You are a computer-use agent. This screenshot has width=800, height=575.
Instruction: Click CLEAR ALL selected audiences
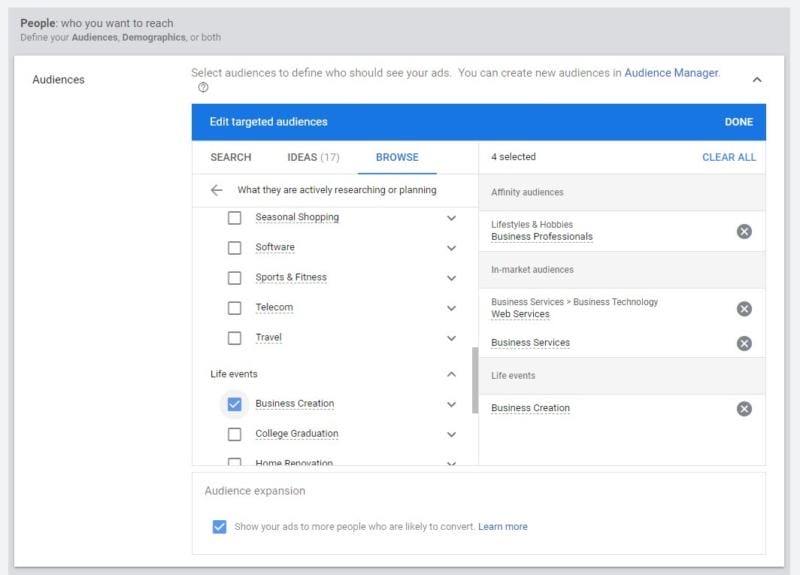point(729,157)
